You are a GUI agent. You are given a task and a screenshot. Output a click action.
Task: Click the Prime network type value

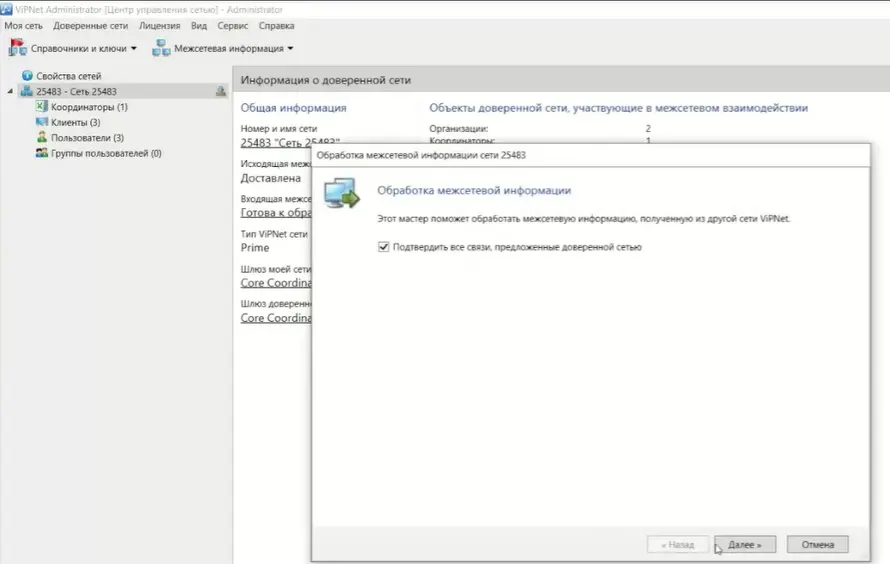255,247
